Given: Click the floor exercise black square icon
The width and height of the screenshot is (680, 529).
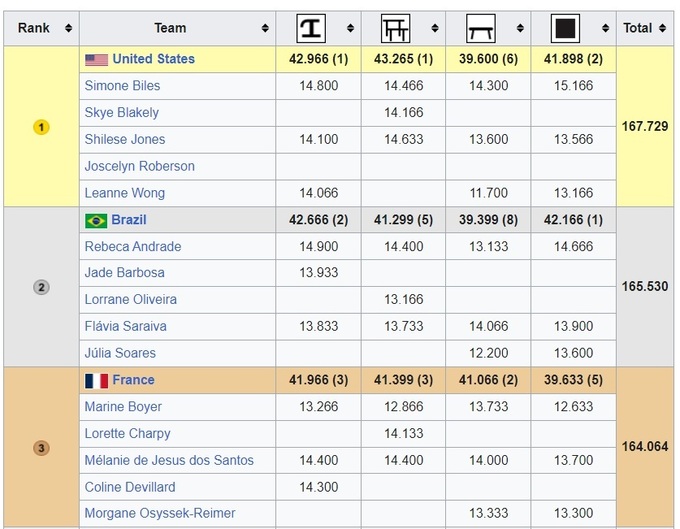Looking at the screenshot, I should coord(565,28).
